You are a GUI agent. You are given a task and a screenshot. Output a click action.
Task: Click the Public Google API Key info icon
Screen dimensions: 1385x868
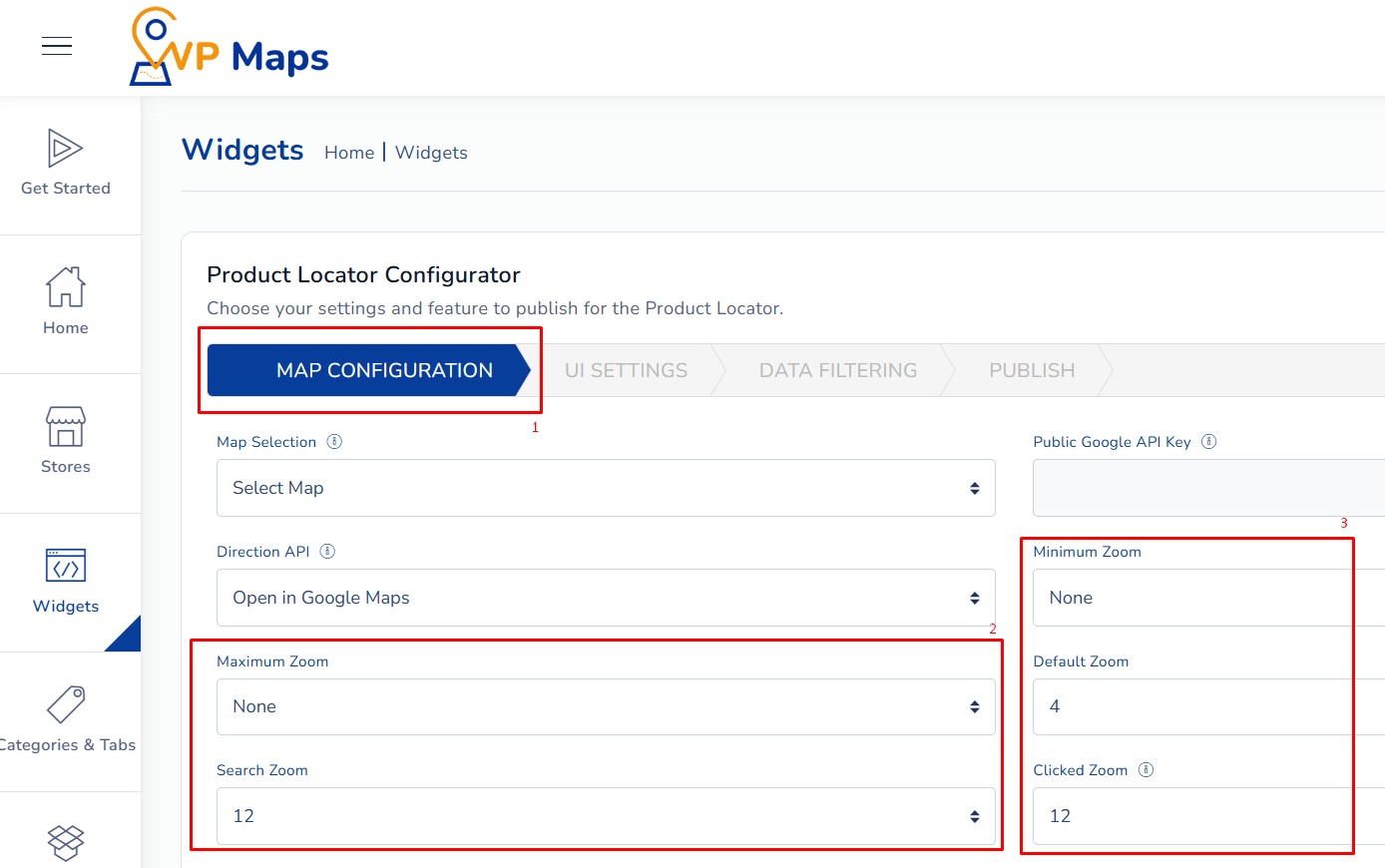point(1208,440)
